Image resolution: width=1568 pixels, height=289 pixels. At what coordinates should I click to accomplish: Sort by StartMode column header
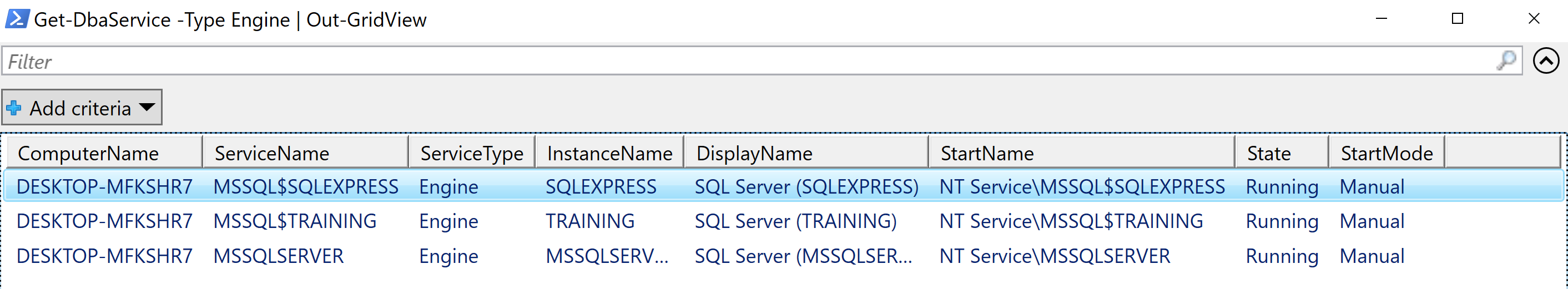(1386, 153)
